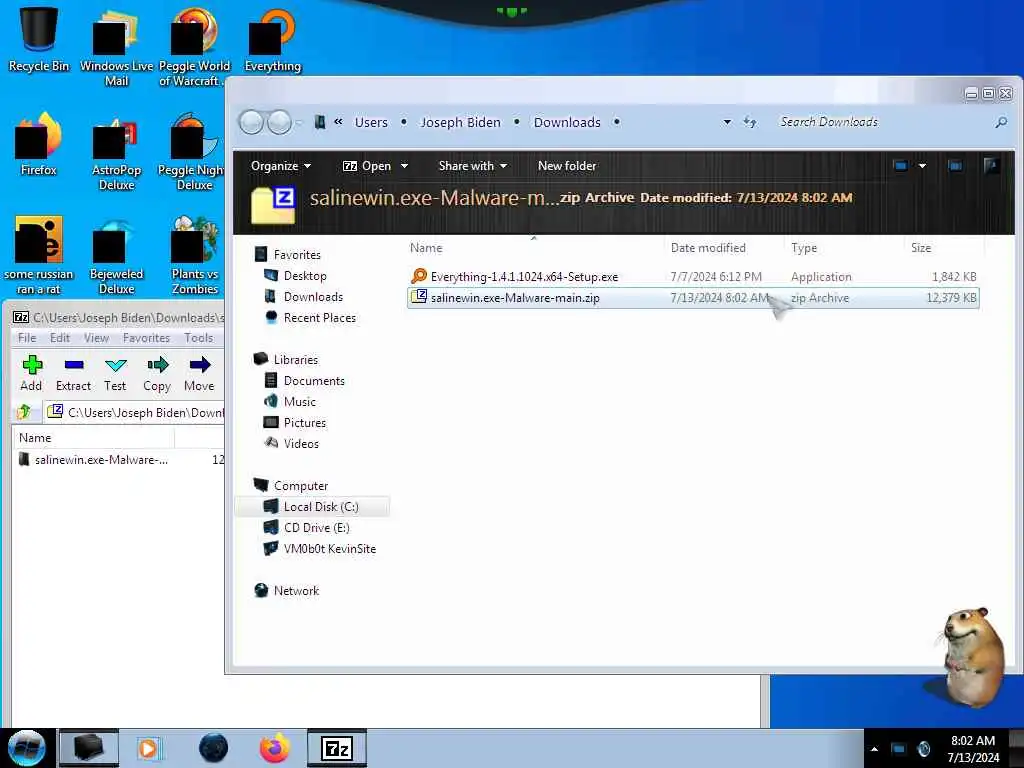
Task: Click the search magnifier icon
Action: [1000, 122]
